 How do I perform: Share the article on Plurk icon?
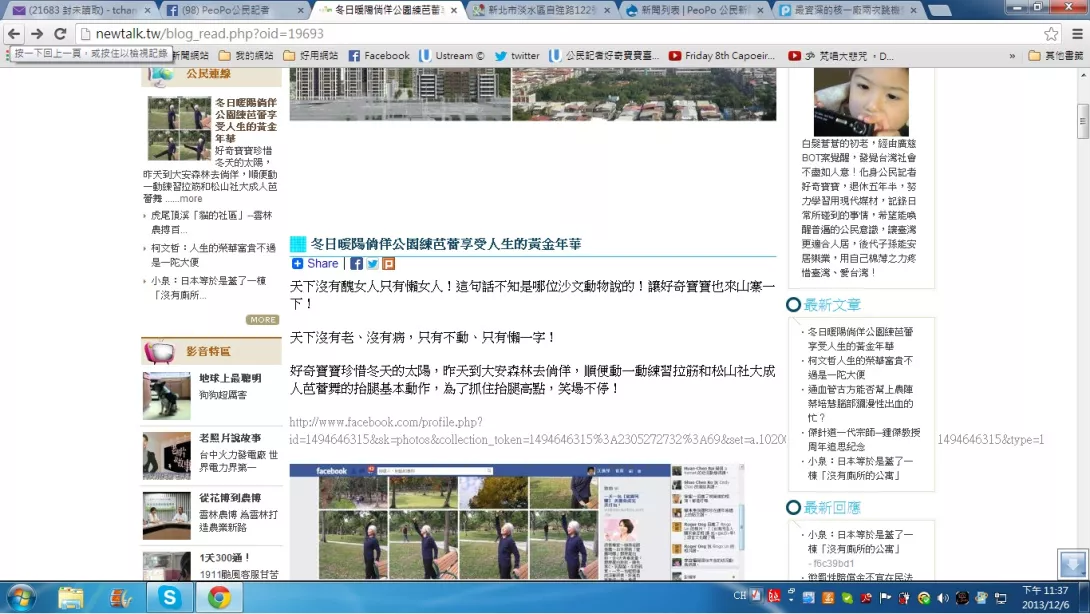point(389,264)
